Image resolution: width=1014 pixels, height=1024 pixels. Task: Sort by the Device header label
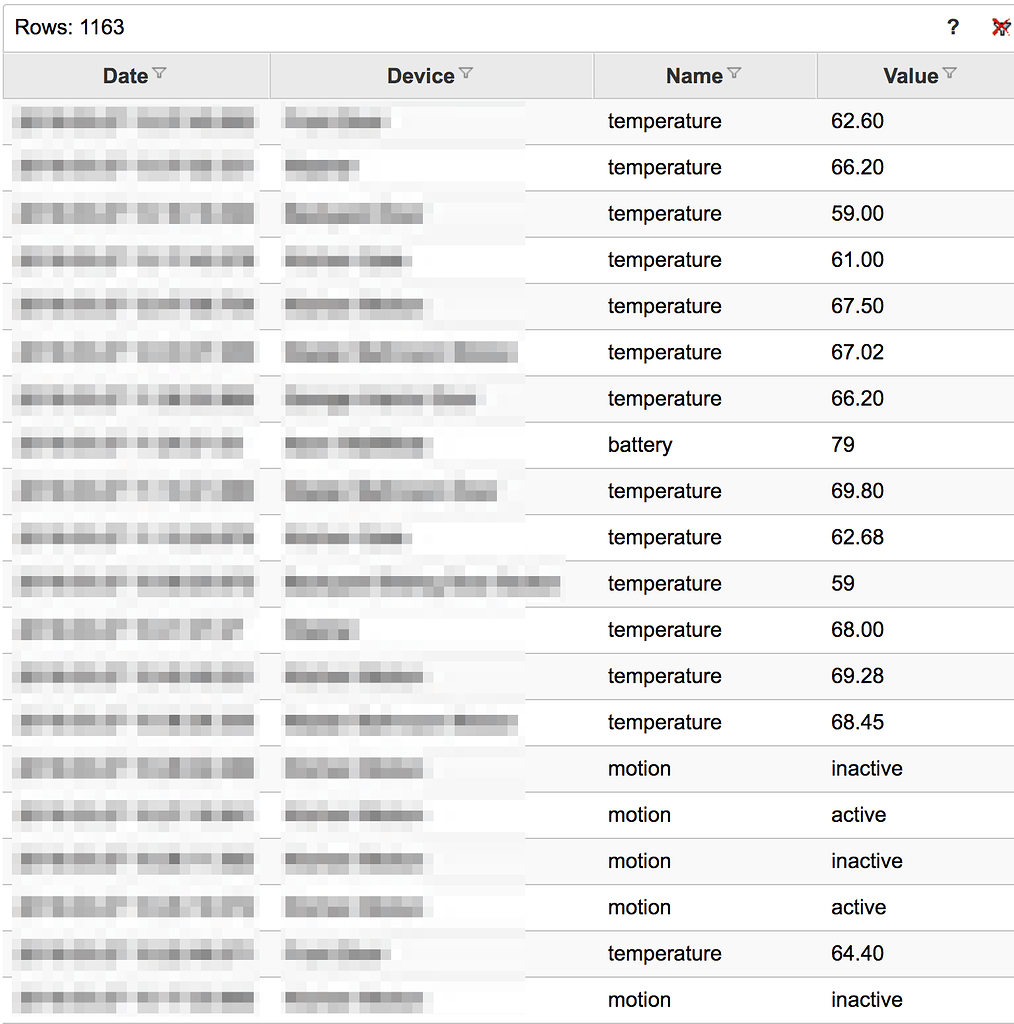click(x=420, y=76)
